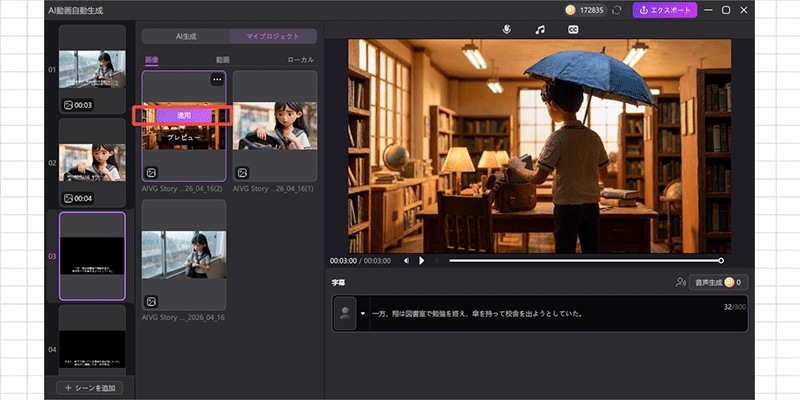This screenshot has width=800, height=400.
Task: Select the 画像 sub-tab
Action: tap(152, 60)
